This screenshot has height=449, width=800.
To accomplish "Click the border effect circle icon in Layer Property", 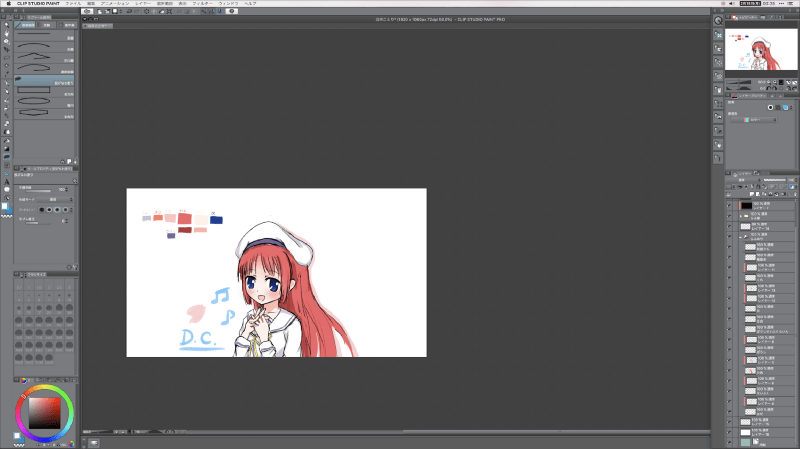I will 770,107.
